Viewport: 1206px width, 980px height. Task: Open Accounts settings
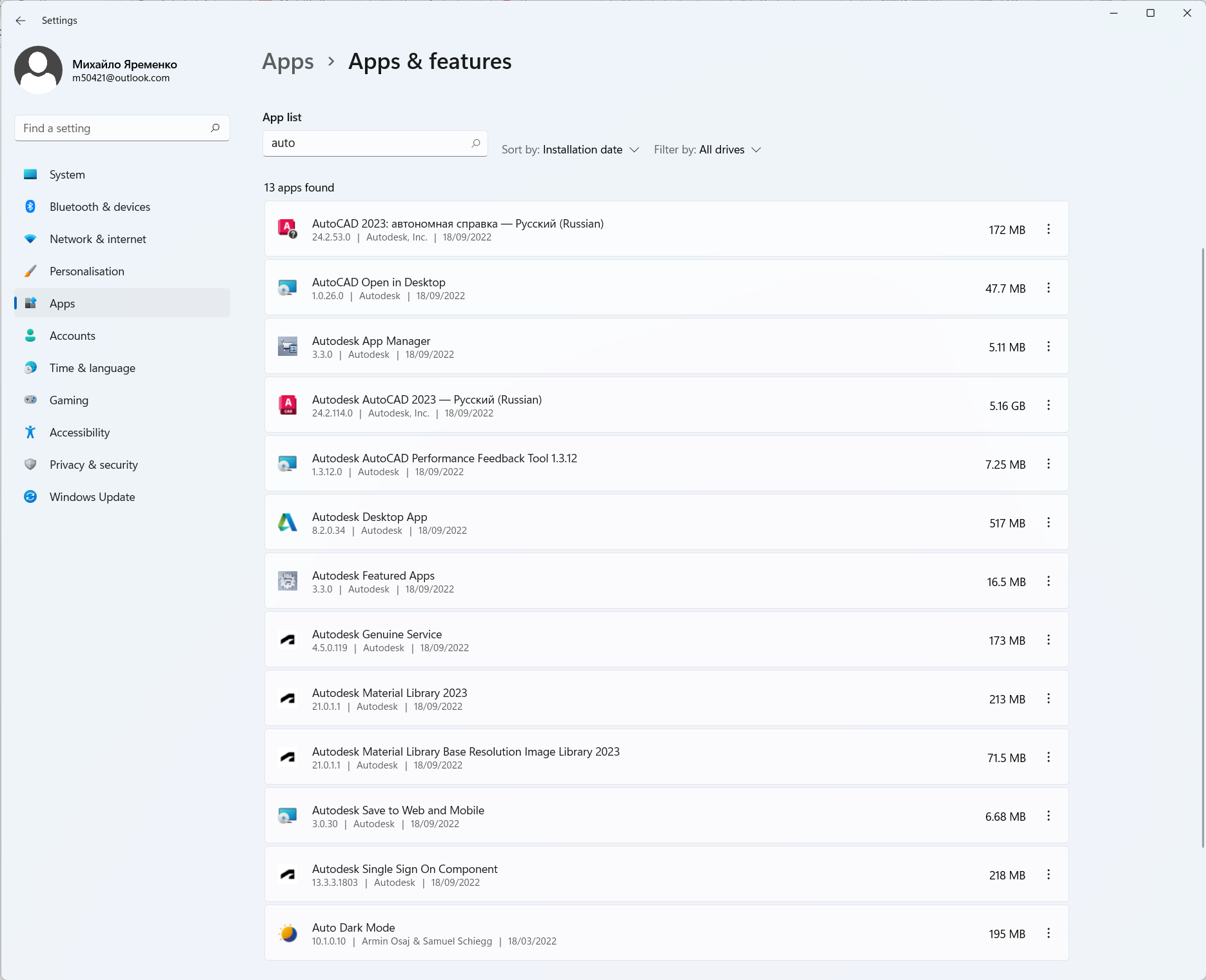(122, 336)
